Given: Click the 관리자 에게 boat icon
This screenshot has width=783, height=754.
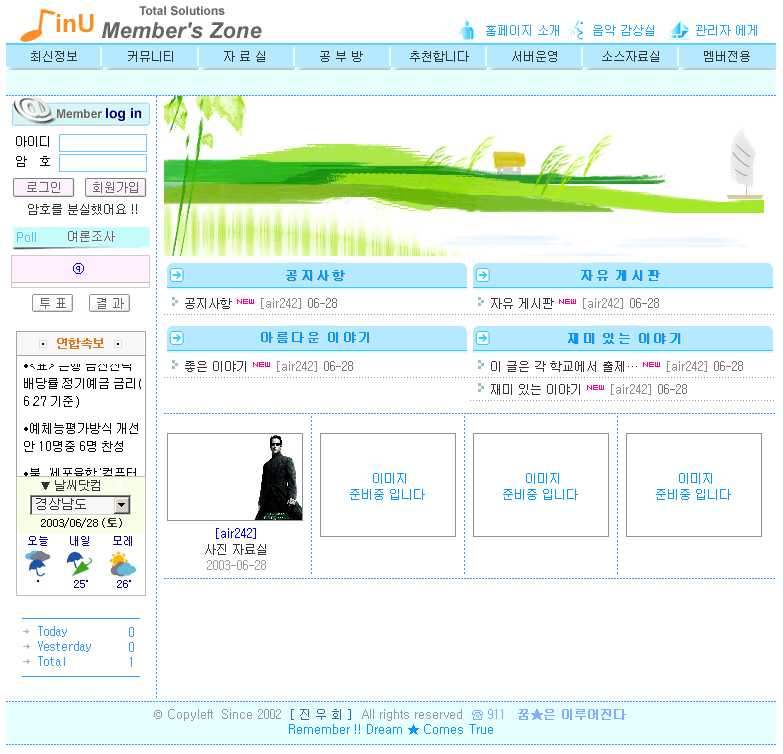Looking at the screenshot, I should click(x=679, y=30).
